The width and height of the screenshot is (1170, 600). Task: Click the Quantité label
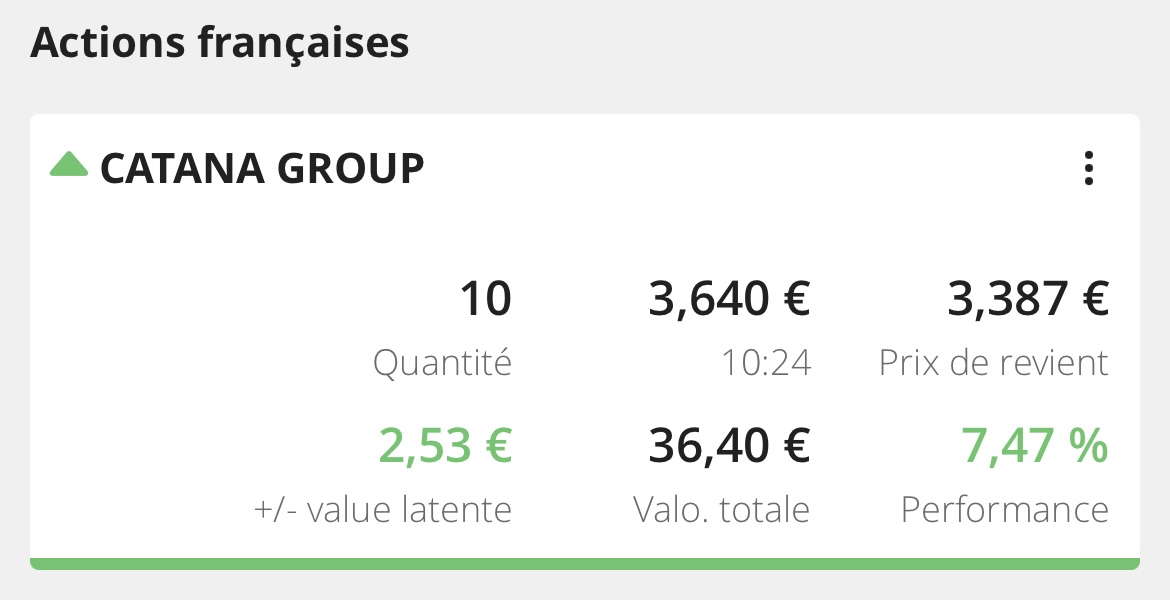pyautogui.click(x=442, y=363)
